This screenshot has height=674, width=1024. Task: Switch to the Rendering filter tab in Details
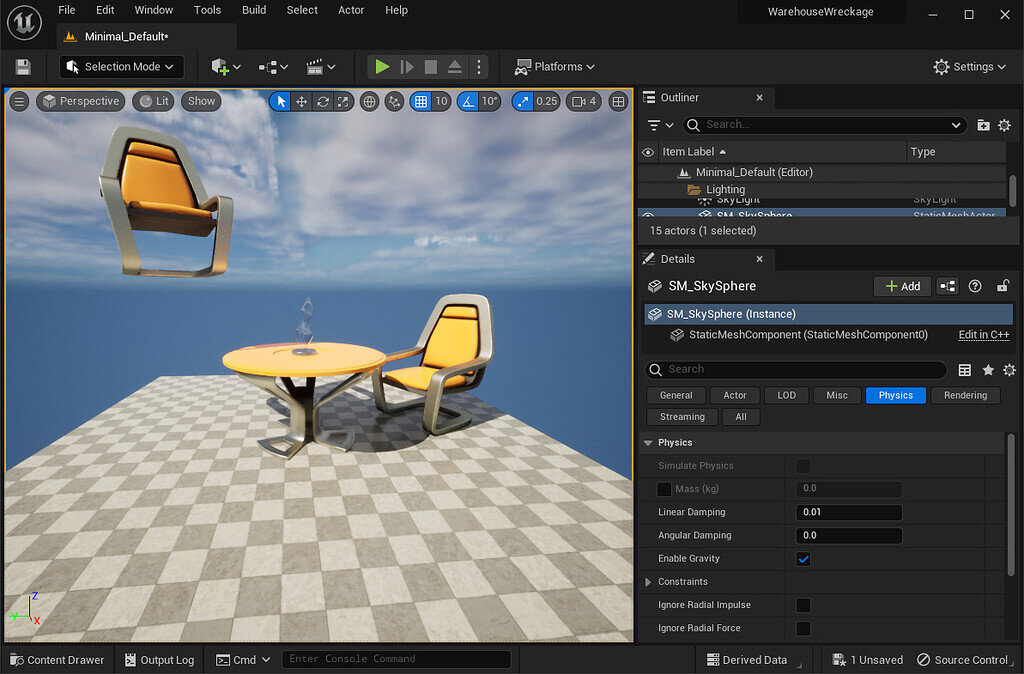click(x=965, y=395)
